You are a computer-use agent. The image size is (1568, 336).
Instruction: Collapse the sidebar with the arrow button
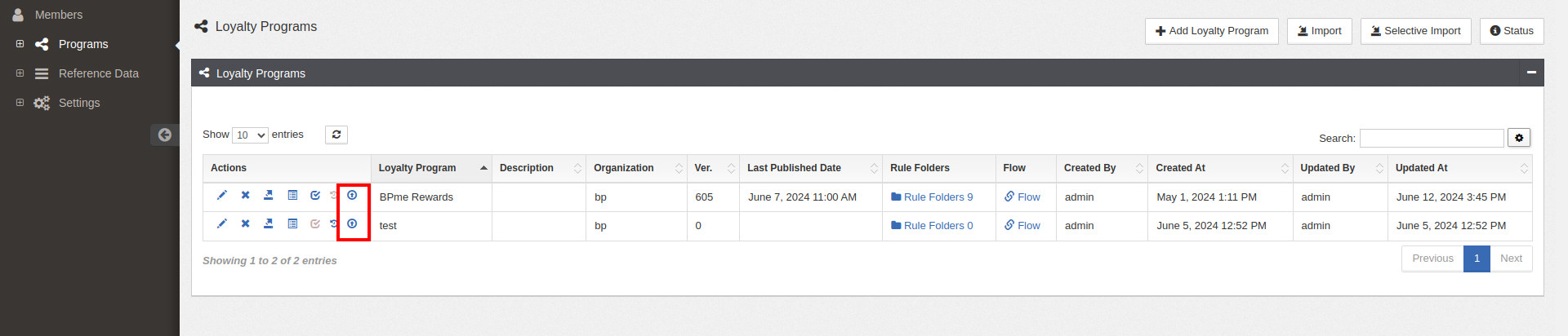click(x=164, y=135)
